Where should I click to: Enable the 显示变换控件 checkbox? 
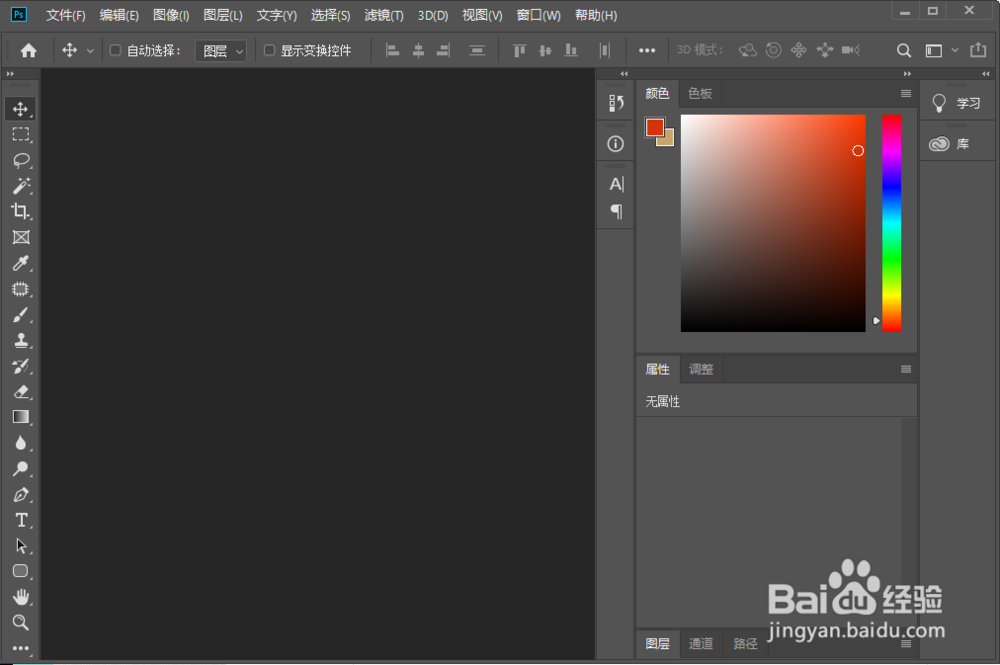click(x=269, y=50)
